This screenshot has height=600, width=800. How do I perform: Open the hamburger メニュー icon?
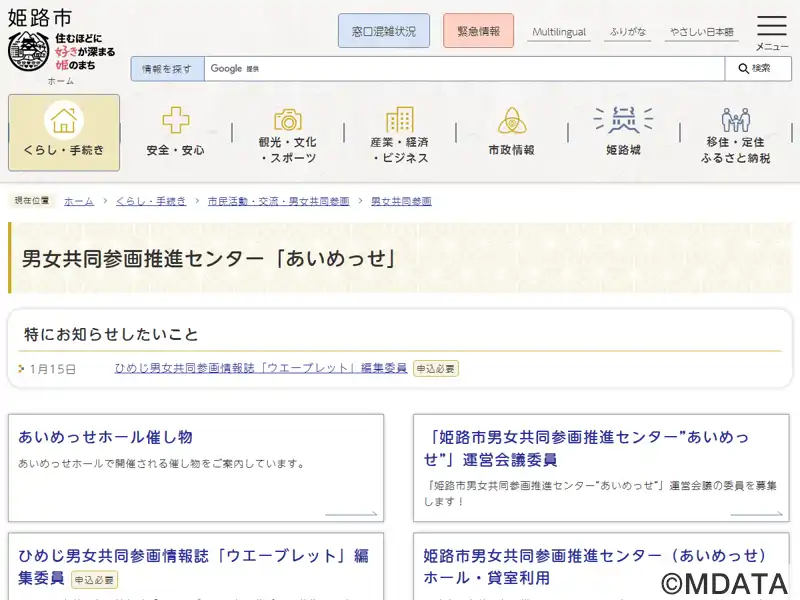[771, 27]
